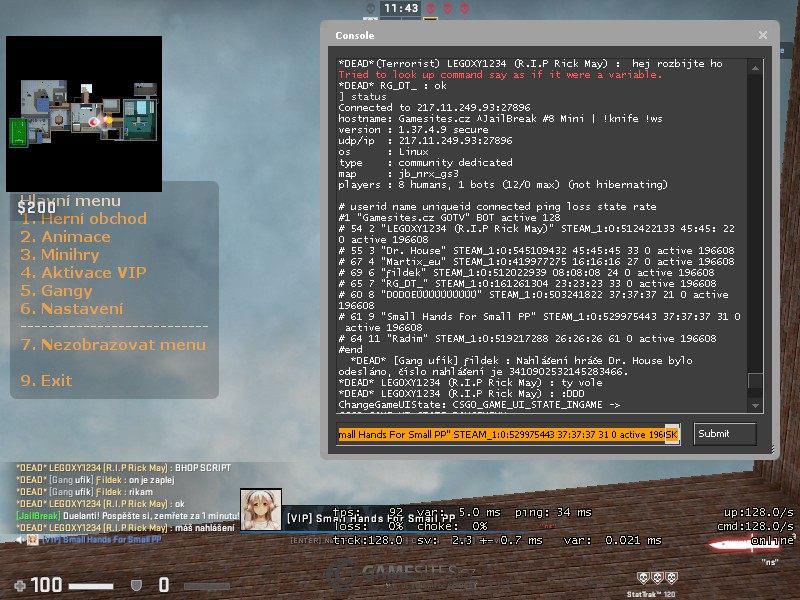Choose the 'Animace' menu entry

(x=66, y=237)
